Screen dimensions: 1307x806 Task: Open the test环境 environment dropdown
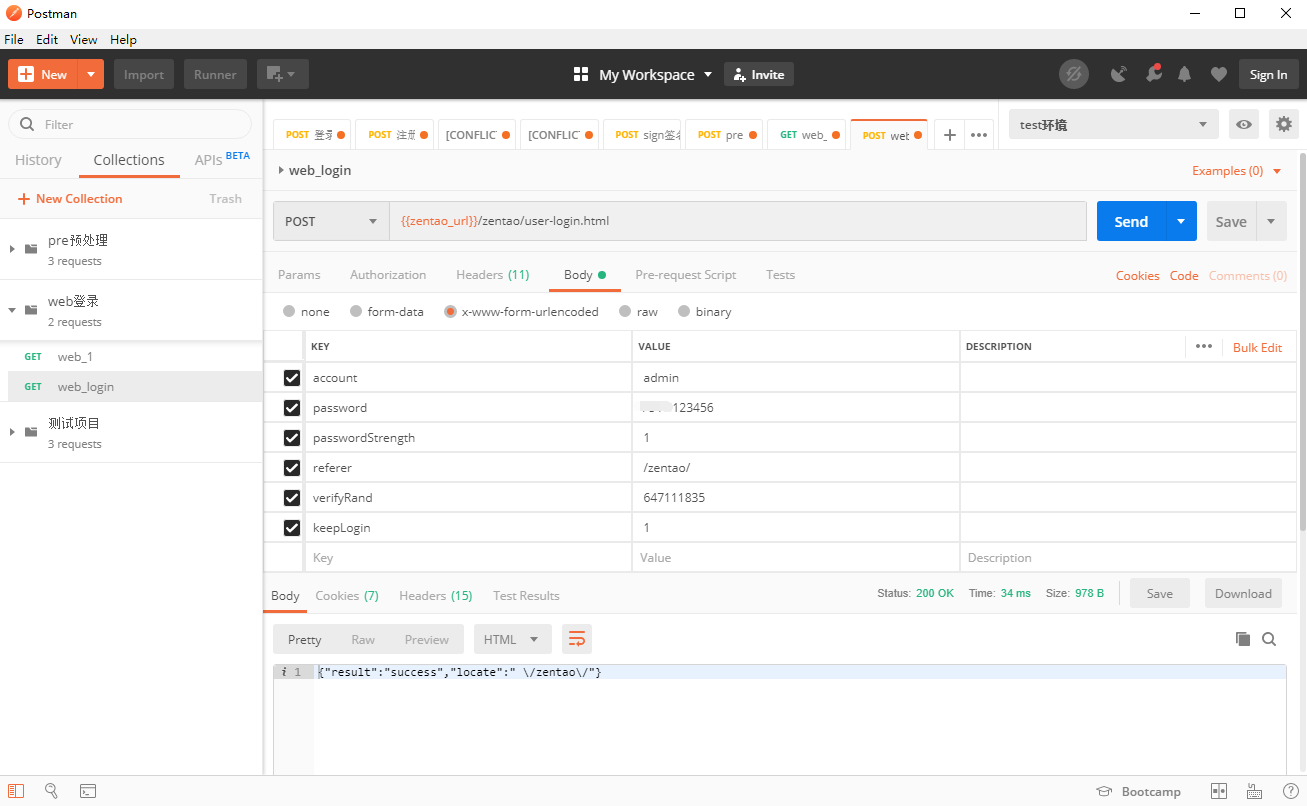[x=1114, y=124]
